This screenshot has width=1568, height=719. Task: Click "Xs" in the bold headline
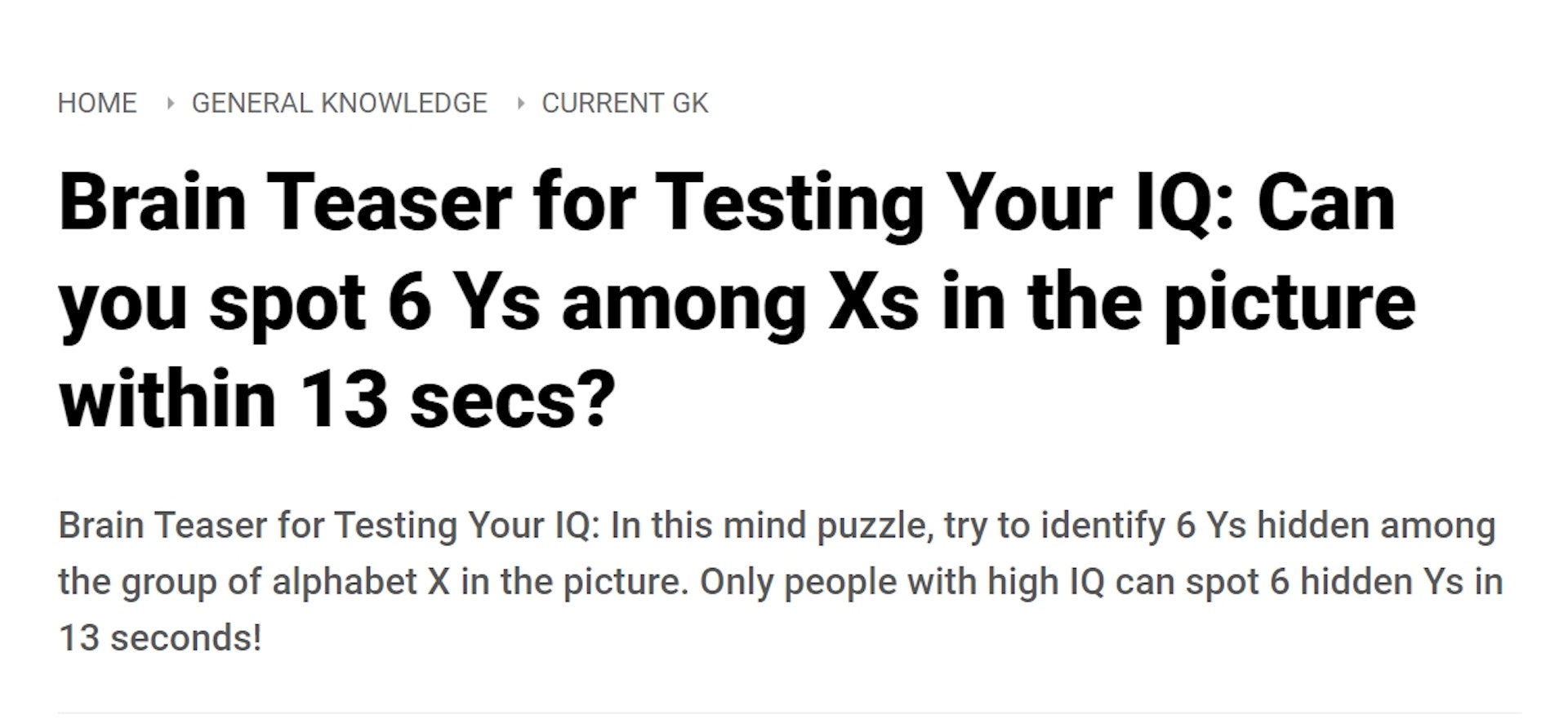pos(873,302)
